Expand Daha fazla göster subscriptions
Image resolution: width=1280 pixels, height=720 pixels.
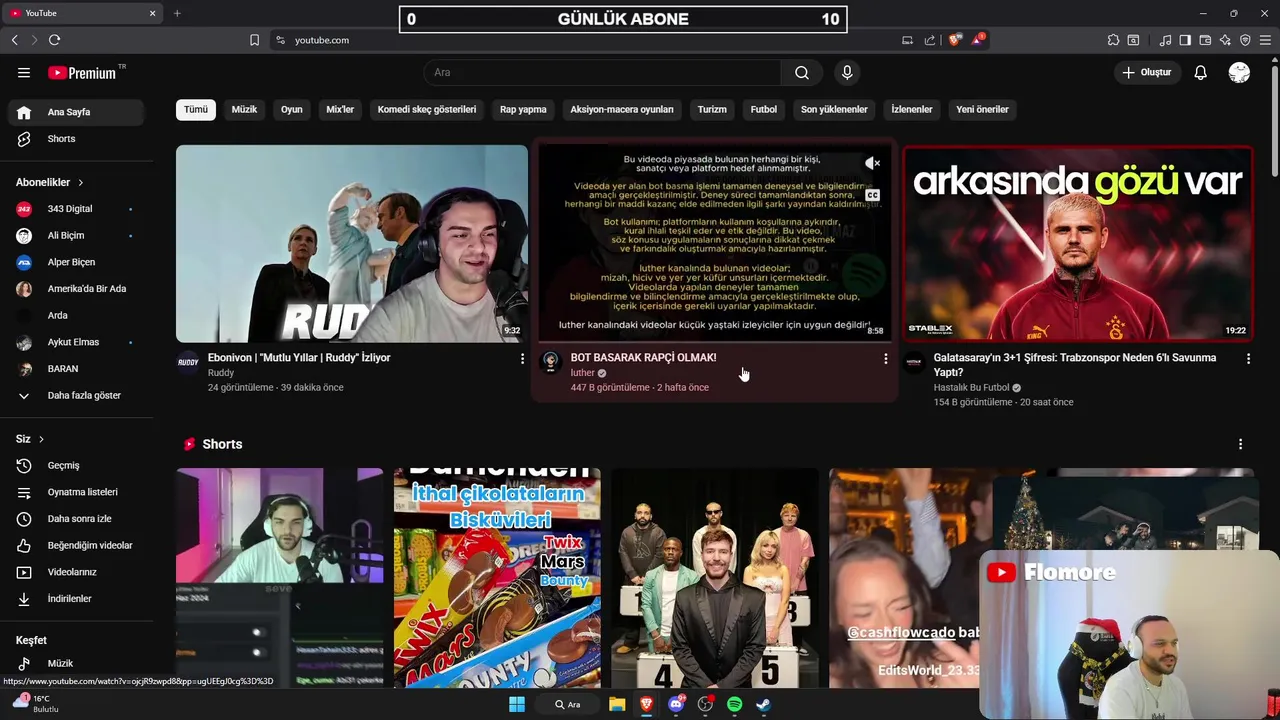(75, 395)
